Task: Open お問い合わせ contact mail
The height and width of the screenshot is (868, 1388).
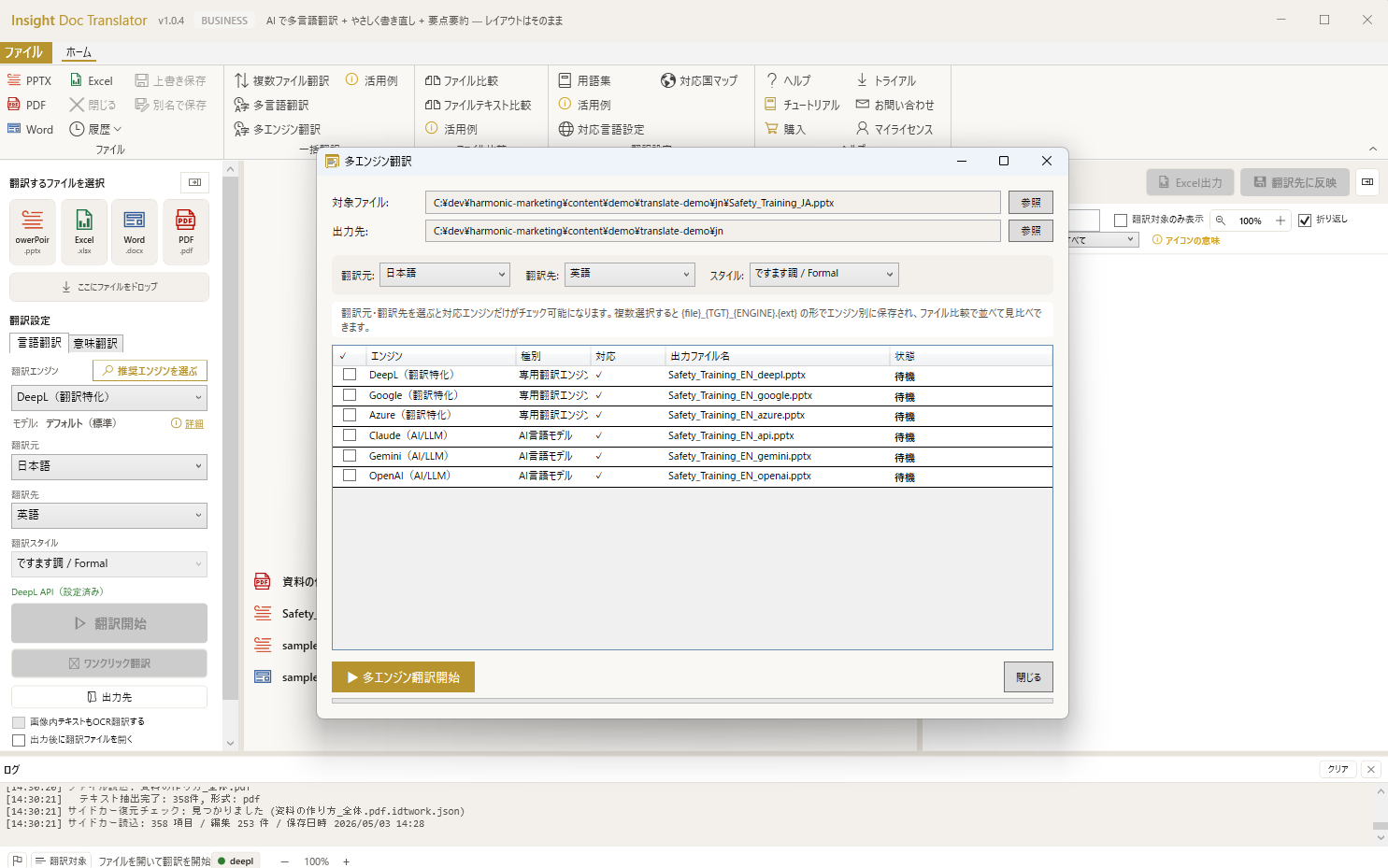Action: coord(894,105)
